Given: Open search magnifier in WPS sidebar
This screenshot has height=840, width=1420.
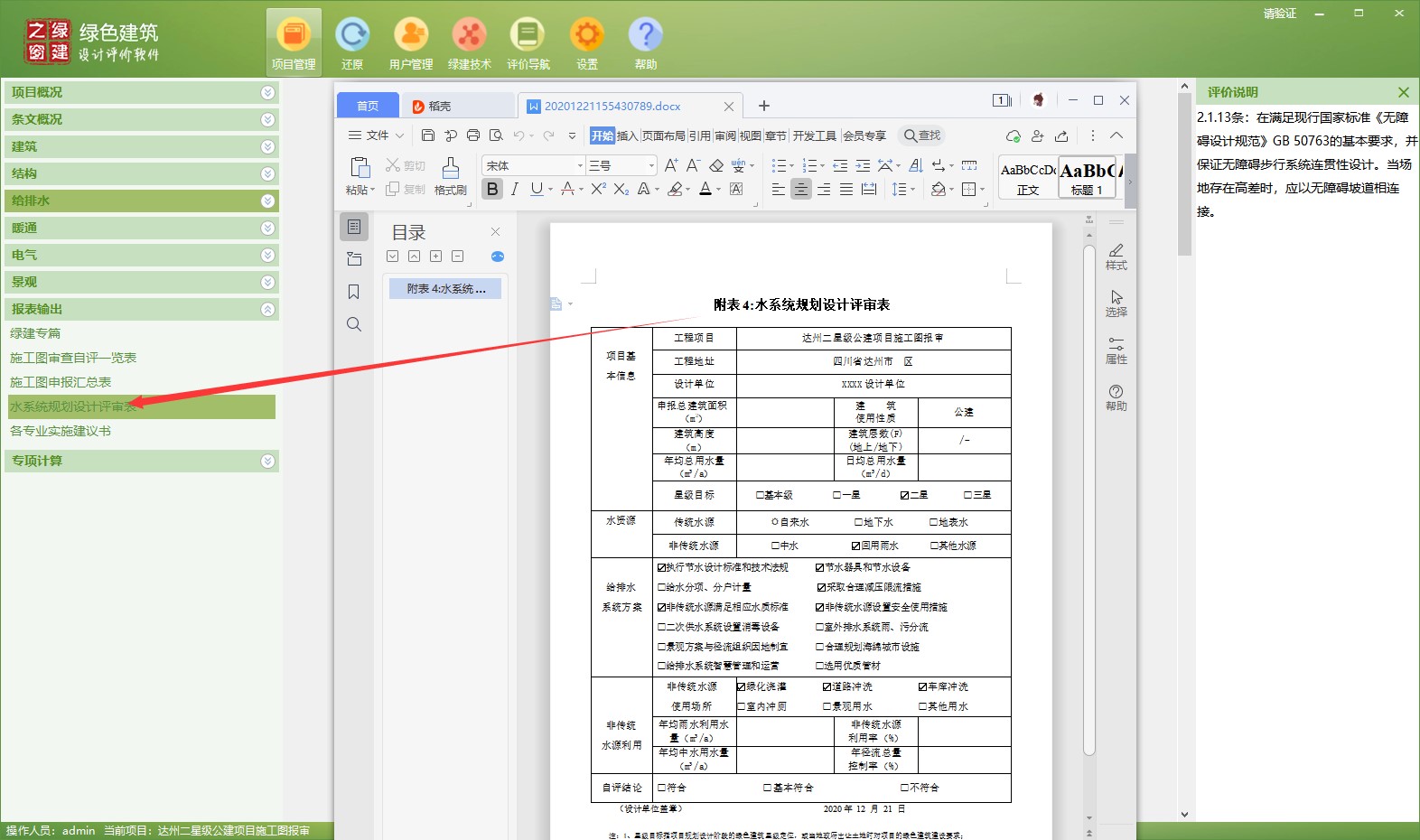Looking at the screenshot, I should coord(354,324).
